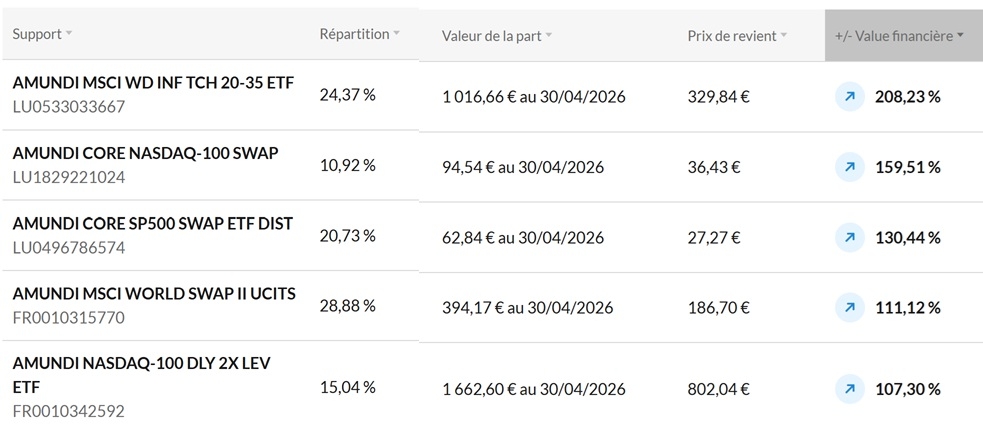Viewport: 983px width, 433px height.
Task: Open AMUNDI MSCI WORLD SWAP II UCITS
Action: 154,293
